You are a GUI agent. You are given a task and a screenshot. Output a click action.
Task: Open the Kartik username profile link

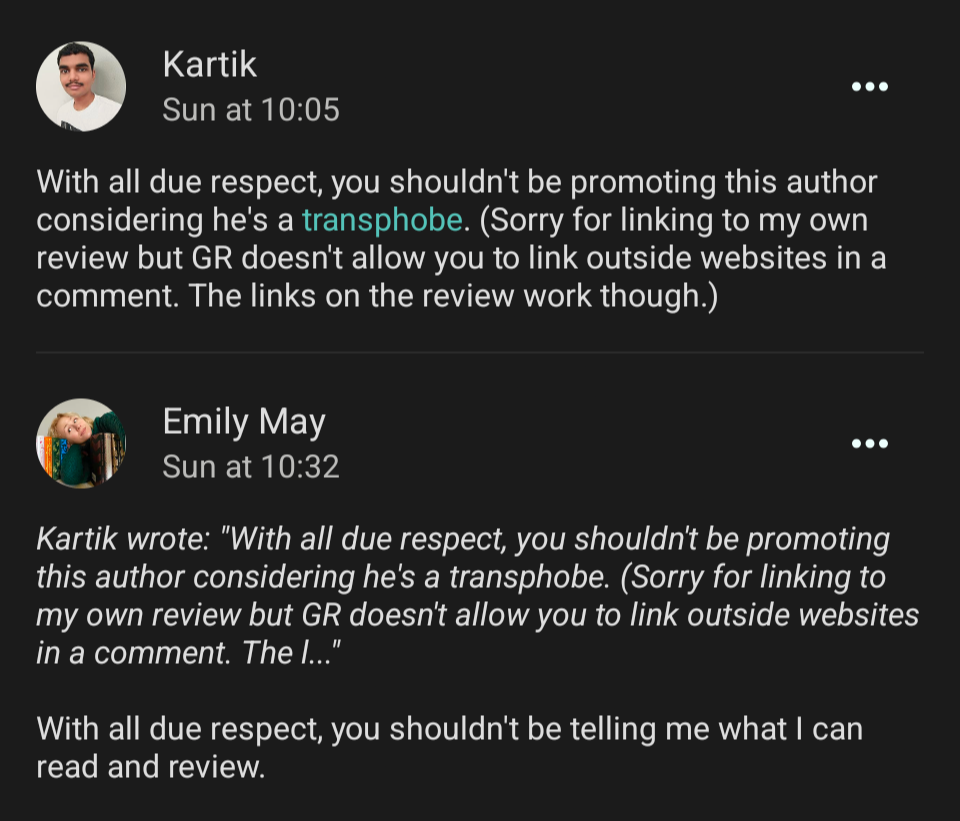tap(209, 65)
